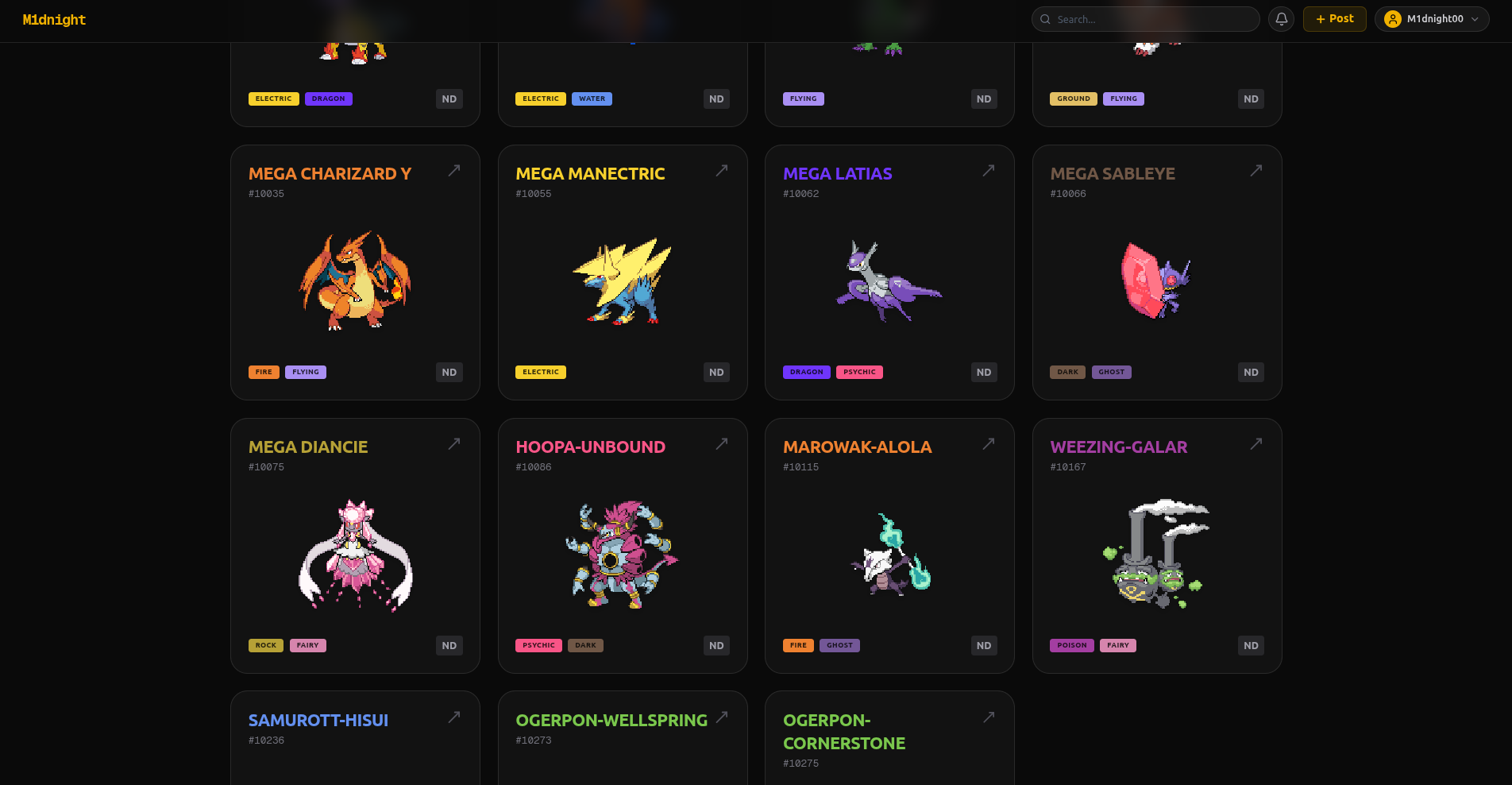Open Marowak-Alola arrow link icon
This screenshot has width=1512, height=785.
point(989,443)
